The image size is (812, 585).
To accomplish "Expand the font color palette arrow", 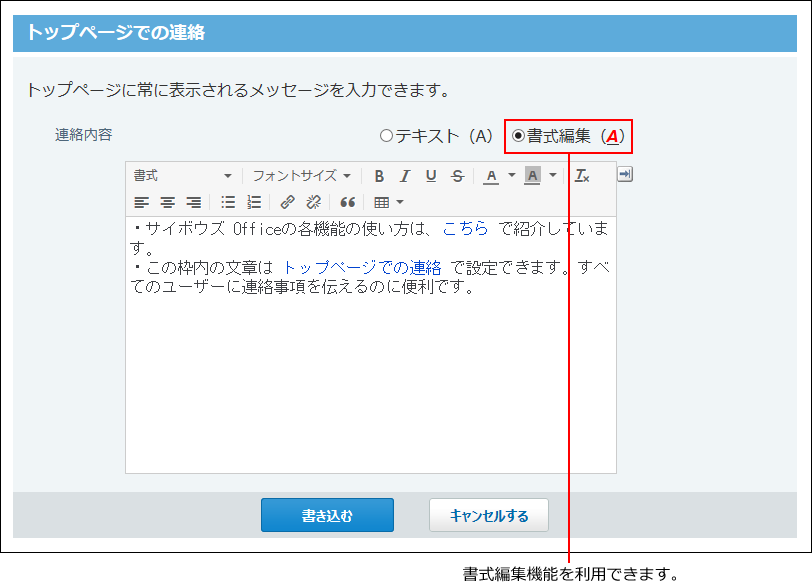I will tap(512, 176).
